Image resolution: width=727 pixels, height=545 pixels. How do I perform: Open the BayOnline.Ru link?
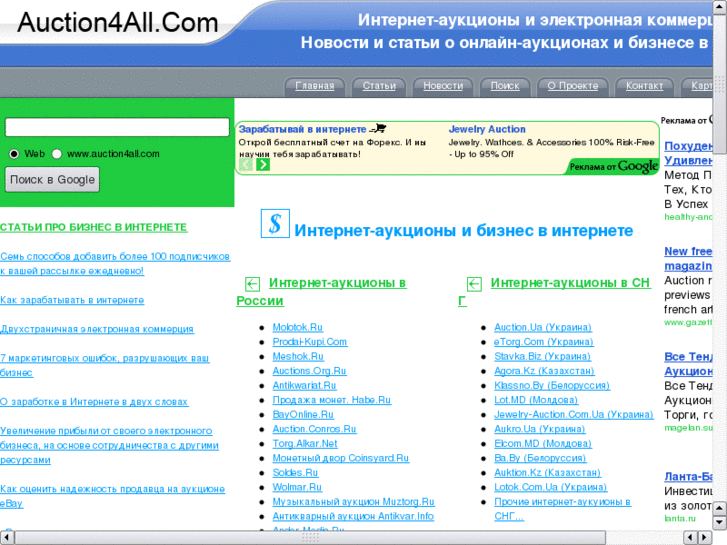pos(303,415)
